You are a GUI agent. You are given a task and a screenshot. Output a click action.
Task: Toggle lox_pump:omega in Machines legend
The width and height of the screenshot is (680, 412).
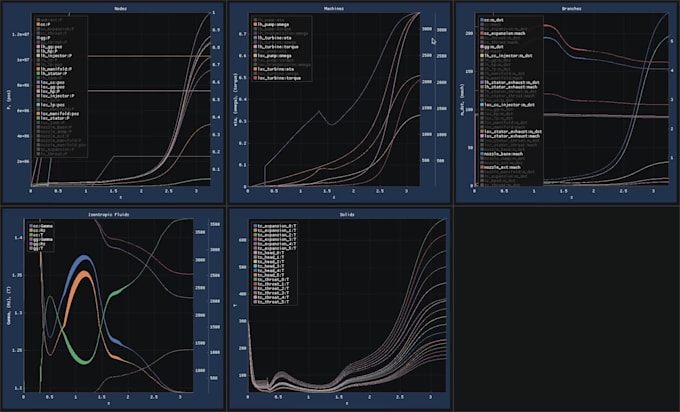pos(273,56)
